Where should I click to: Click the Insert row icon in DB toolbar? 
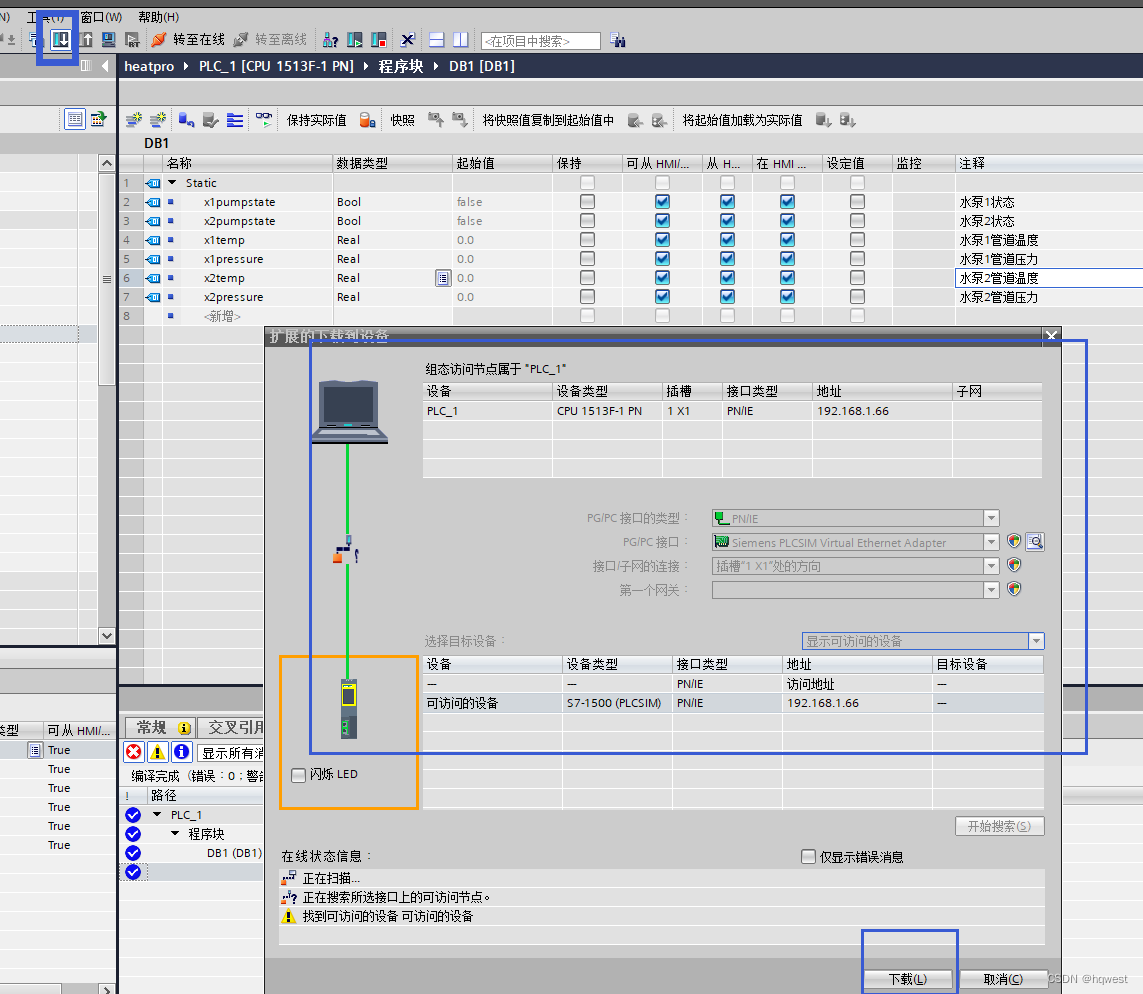tap(133, 120)
